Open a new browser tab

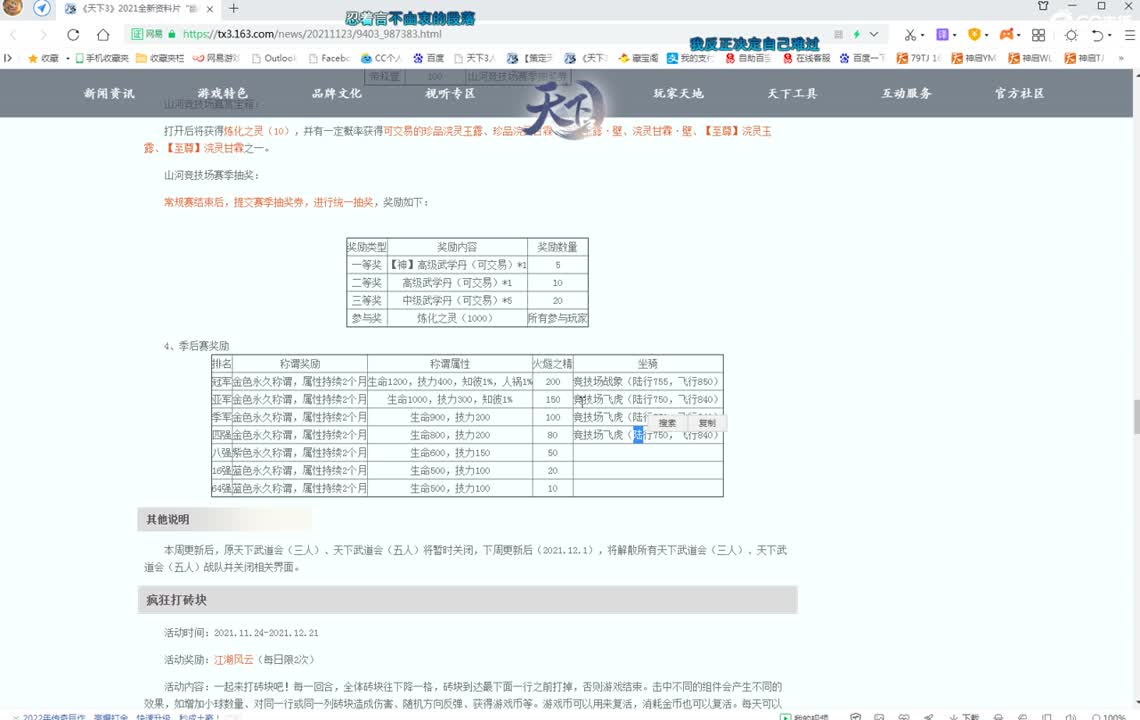point(233,9)
